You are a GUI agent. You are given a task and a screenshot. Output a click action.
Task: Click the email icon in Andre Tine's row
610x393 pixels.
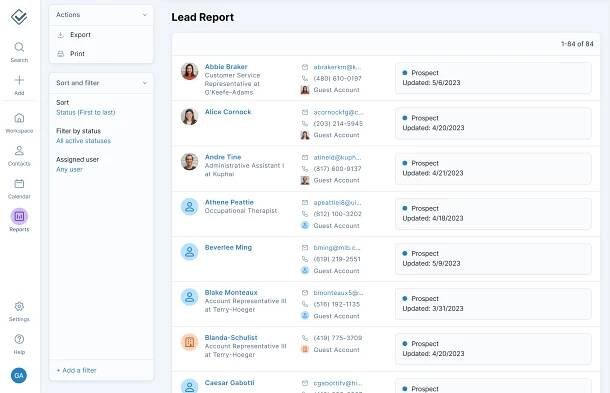pyautogui.click(x=305, y=158)
